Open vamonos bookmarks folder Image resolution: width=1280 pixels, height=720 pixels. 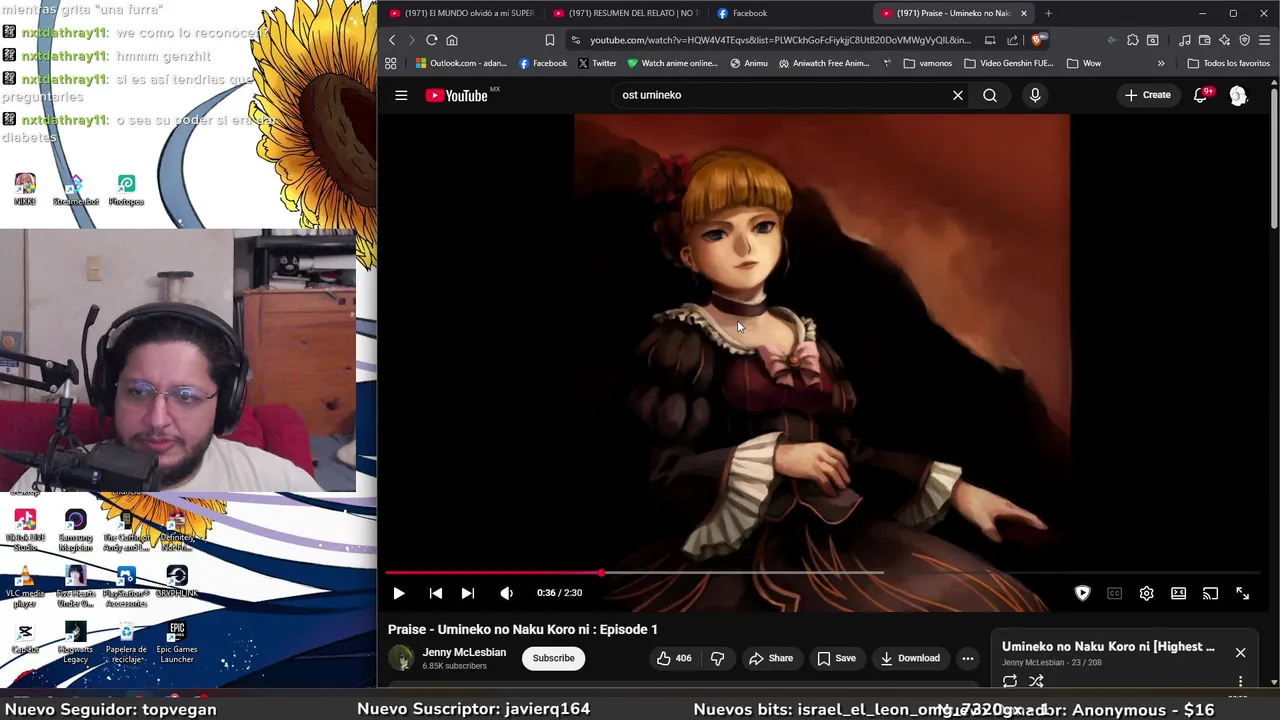tap(927, 63)
